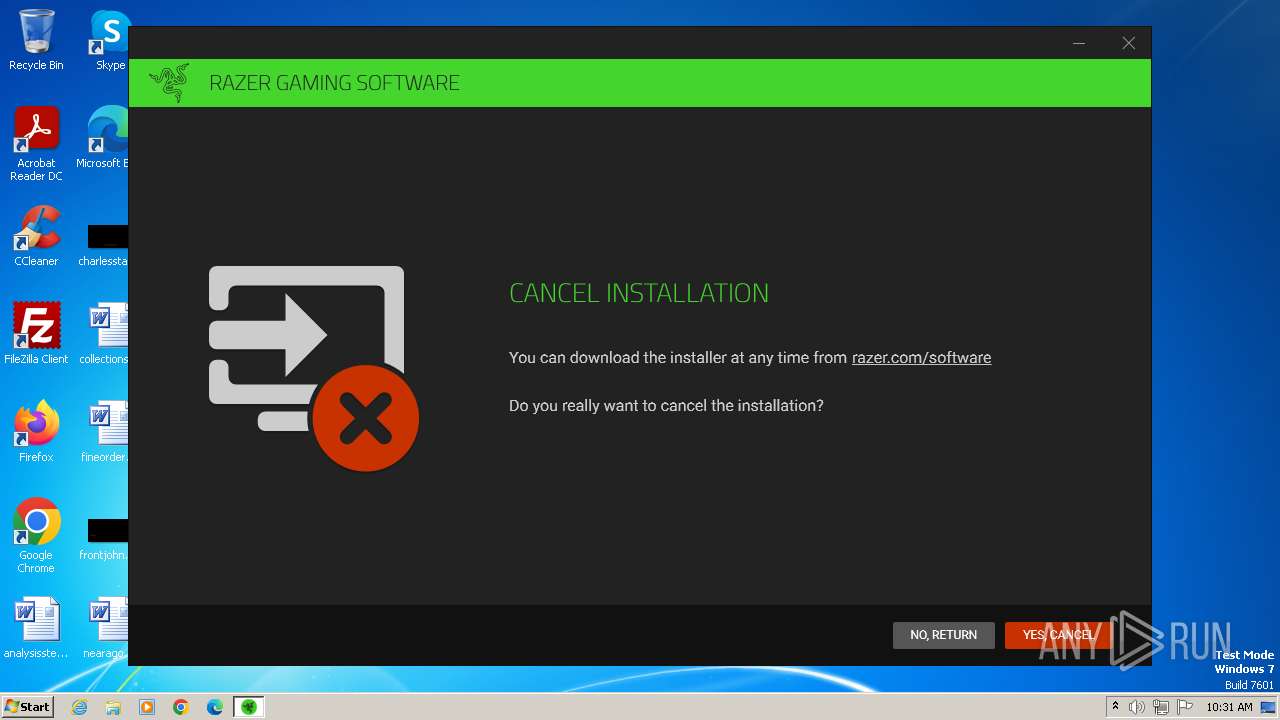
Task: Select the charlessta desktop file
Action: (104, 245)
